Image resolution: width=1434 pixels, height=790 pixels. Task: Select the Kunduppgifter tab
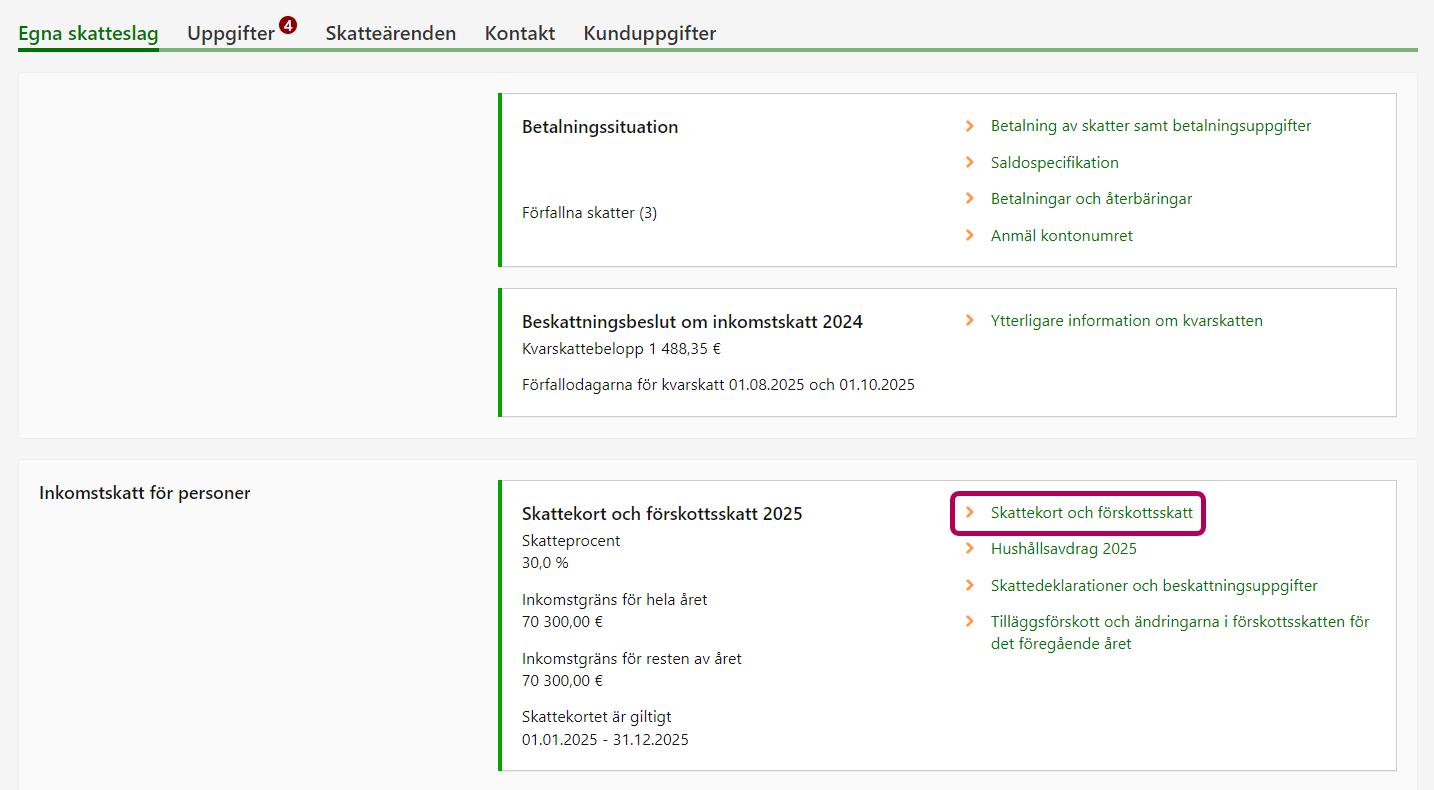point(649,33)
